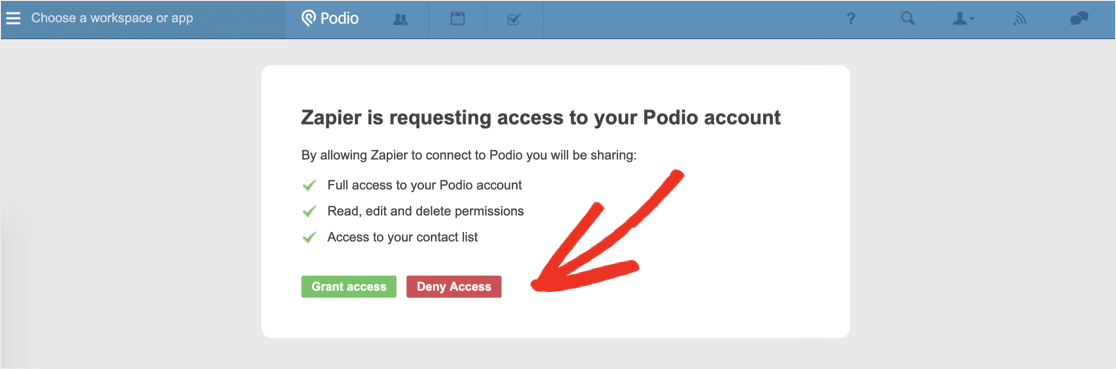This screenshot has height=369, width=1116.
Task: Click the green Grant access button
Action: coord(349,287)
